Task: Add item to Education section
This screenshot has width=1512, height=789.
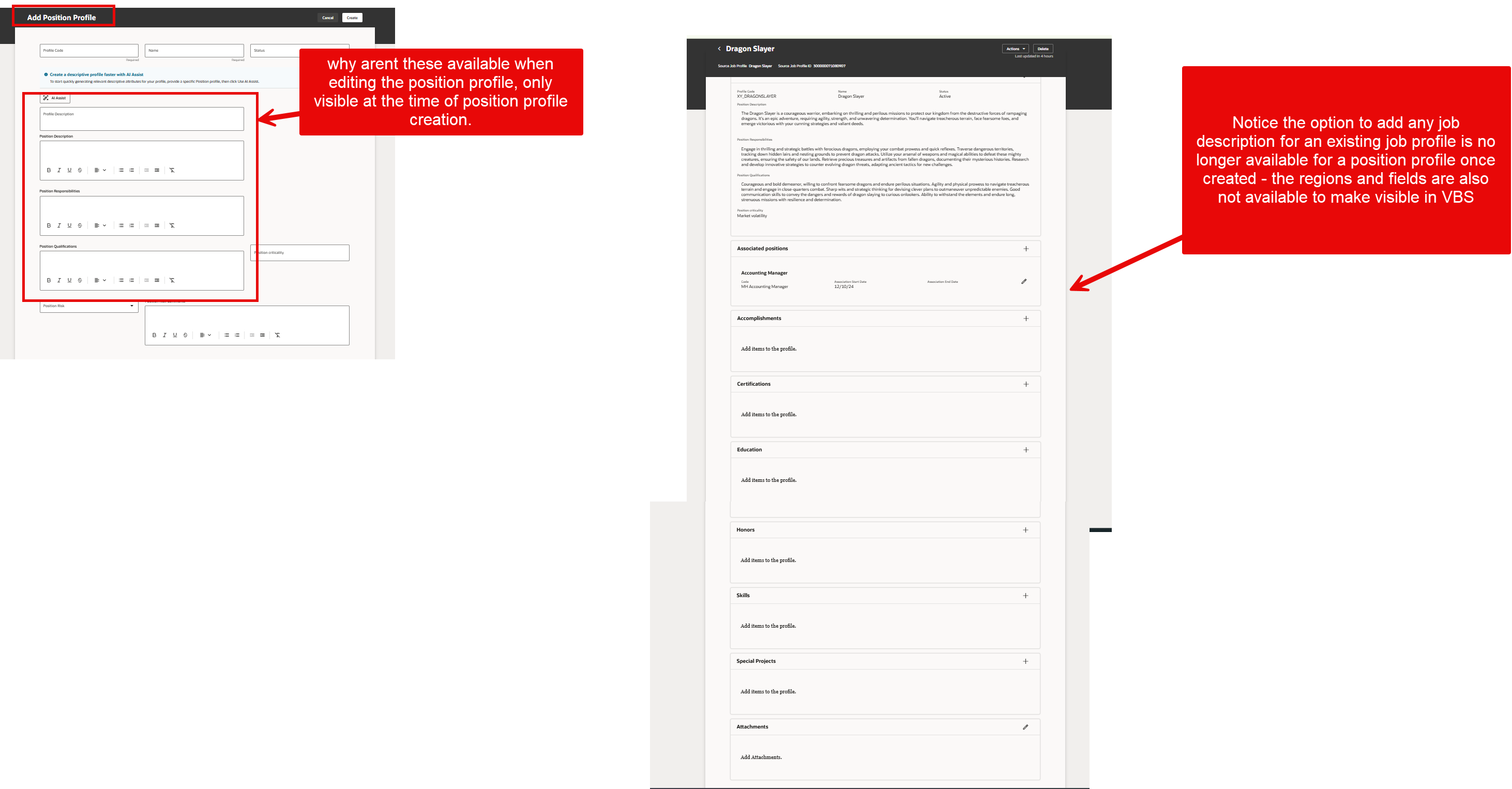Action: pos(1026,450)
